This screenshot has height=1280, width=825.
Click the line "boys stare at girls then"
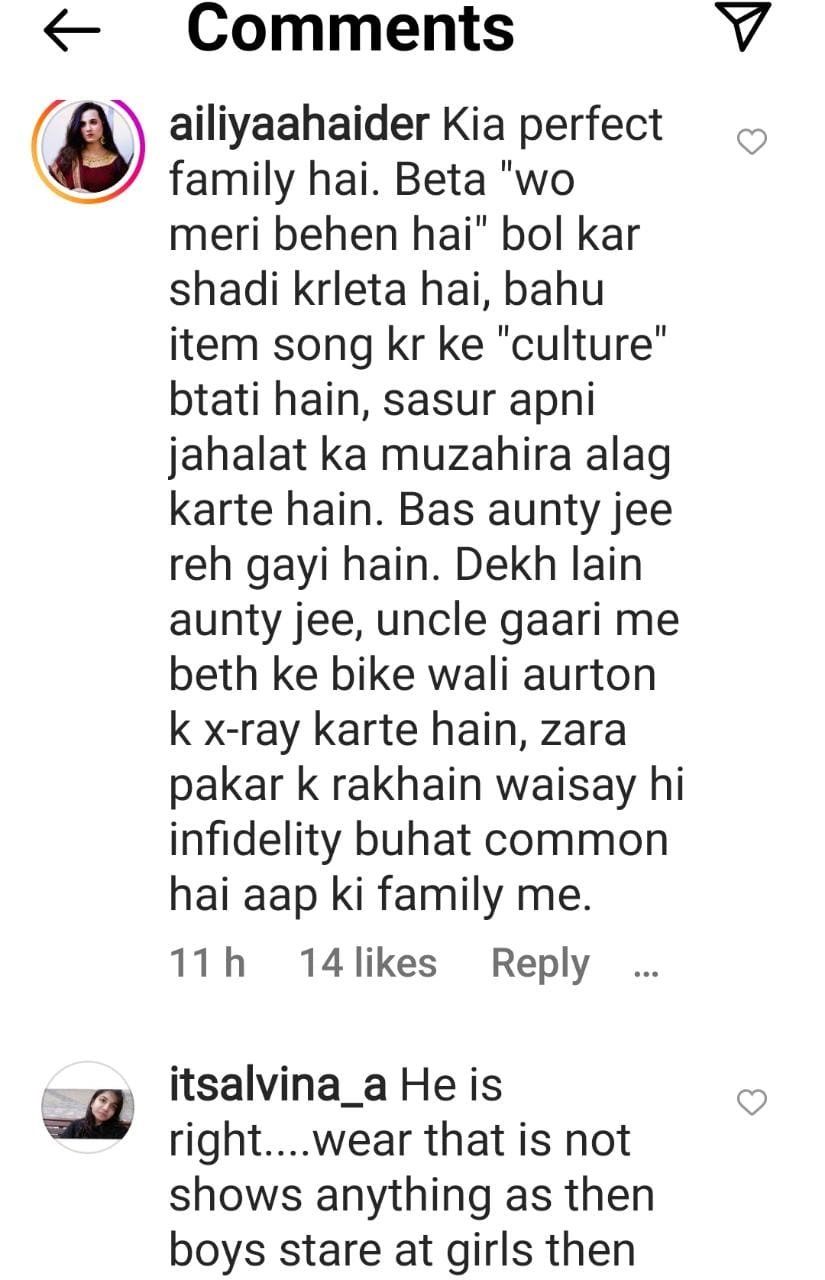coord(402,1249)
